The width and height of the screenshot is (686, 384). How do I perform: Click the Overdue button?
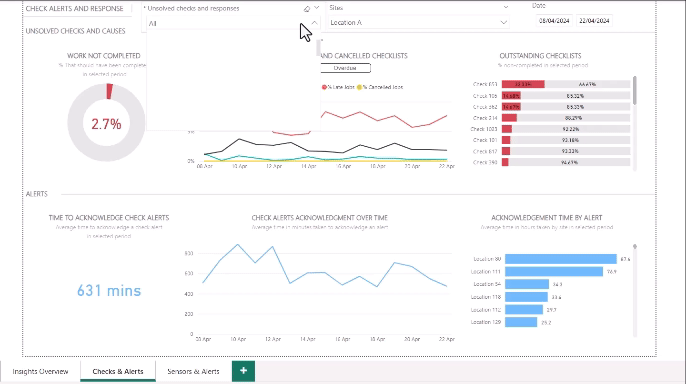[345, 68]
